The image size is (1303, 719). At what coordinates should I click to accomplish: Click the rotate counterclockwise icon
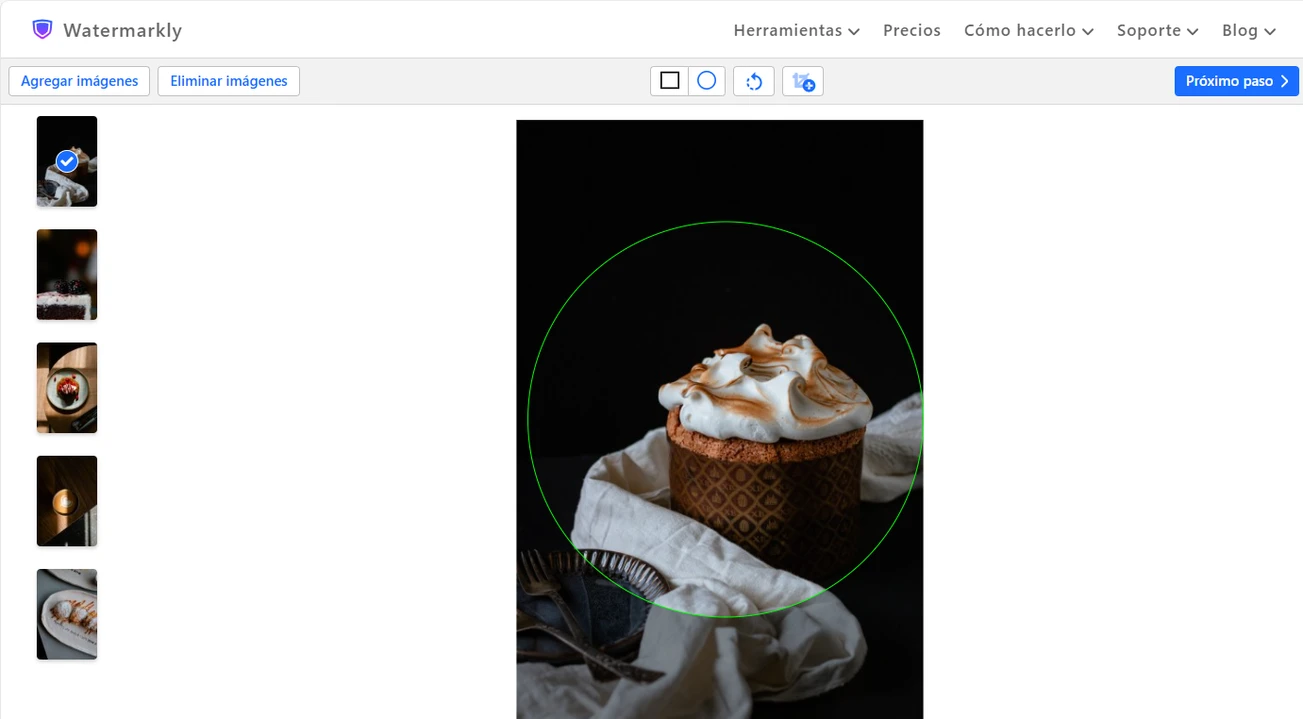coord(754,81)
